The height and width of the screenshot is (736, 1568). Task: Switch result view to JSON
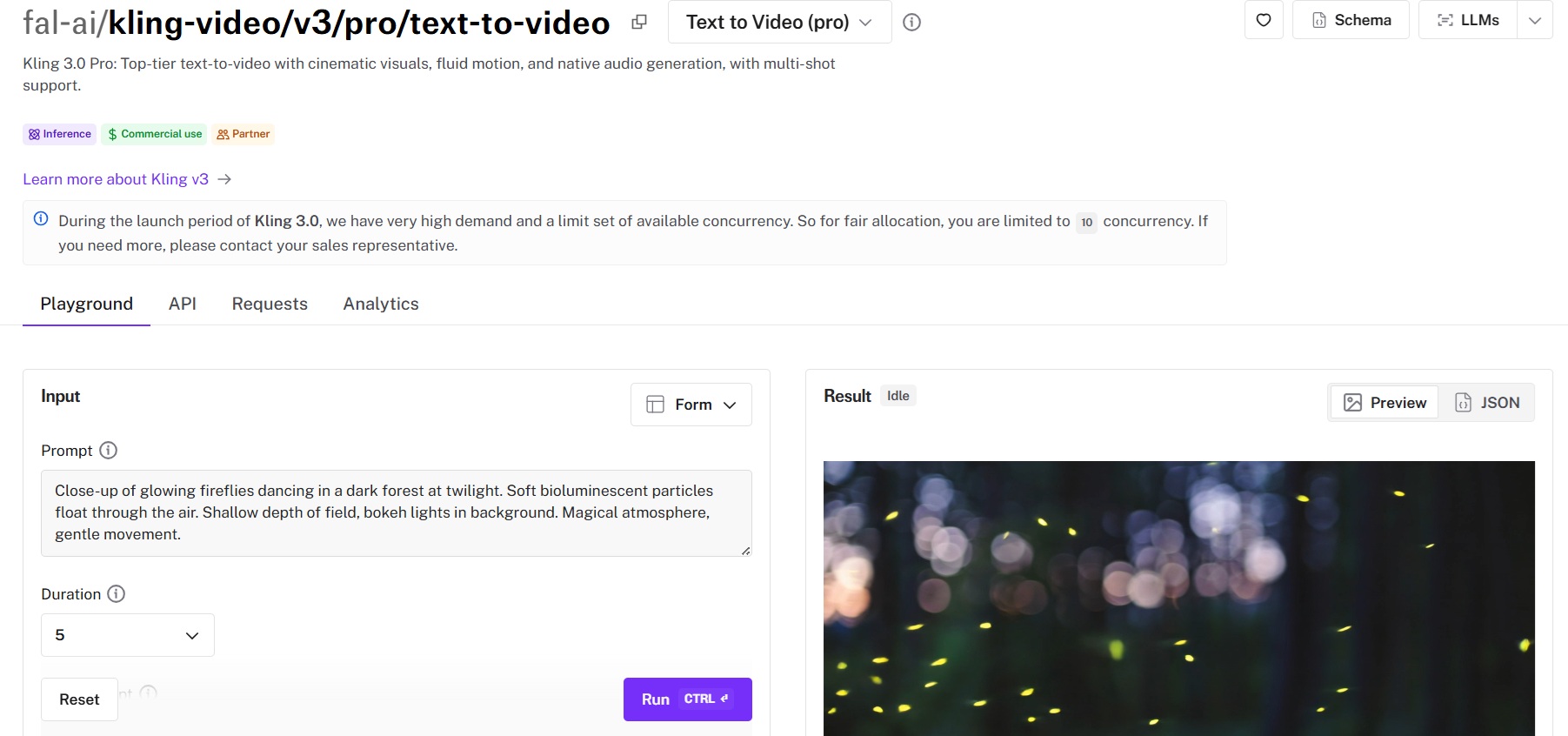pos(1487,403)
